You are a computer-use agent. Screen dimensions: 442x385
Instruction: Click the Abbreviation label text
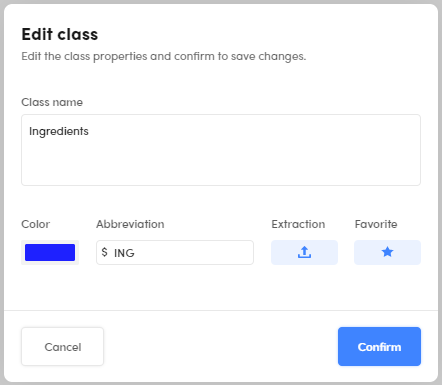[130, 224]
